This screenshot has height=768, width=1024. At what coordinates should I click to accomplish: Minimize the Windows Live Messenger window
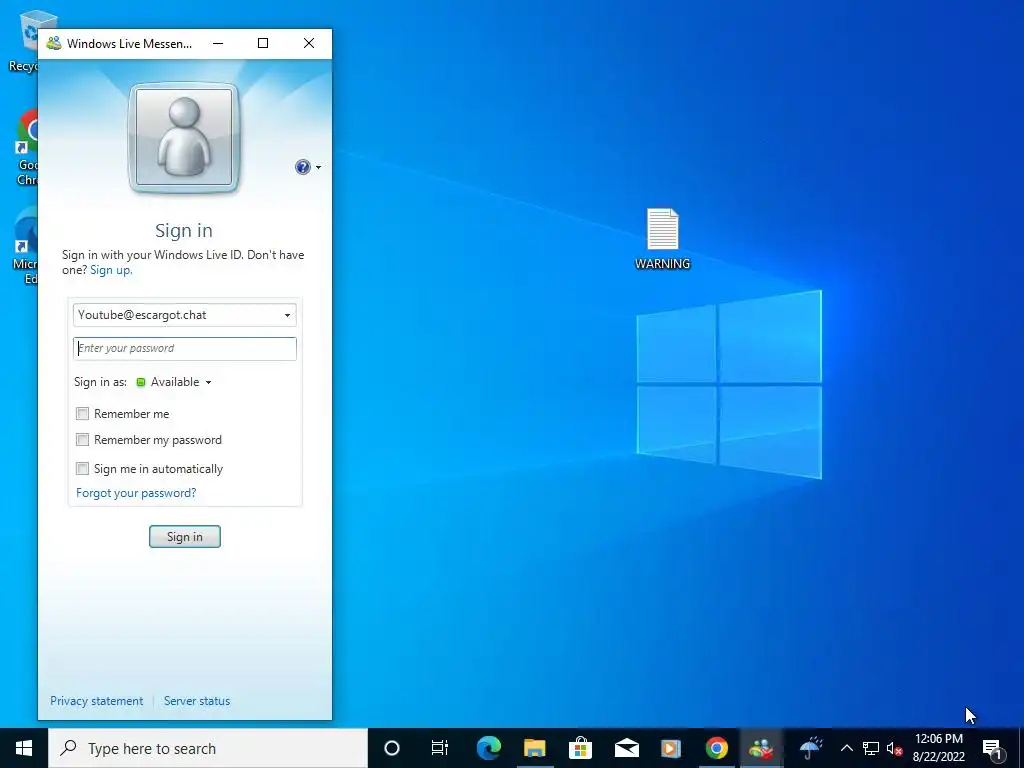(218, 43)
